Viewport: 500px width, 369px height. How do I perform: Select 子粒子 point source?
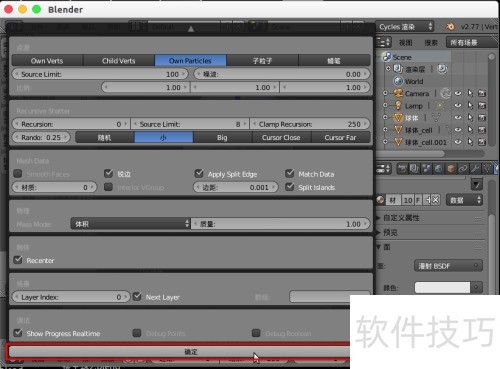tap(262, 61)
